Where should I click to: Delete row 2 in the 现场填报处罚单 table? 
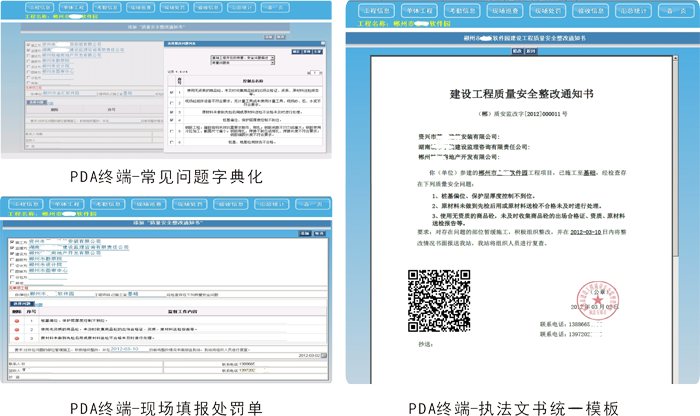click(x=17, y=331)
